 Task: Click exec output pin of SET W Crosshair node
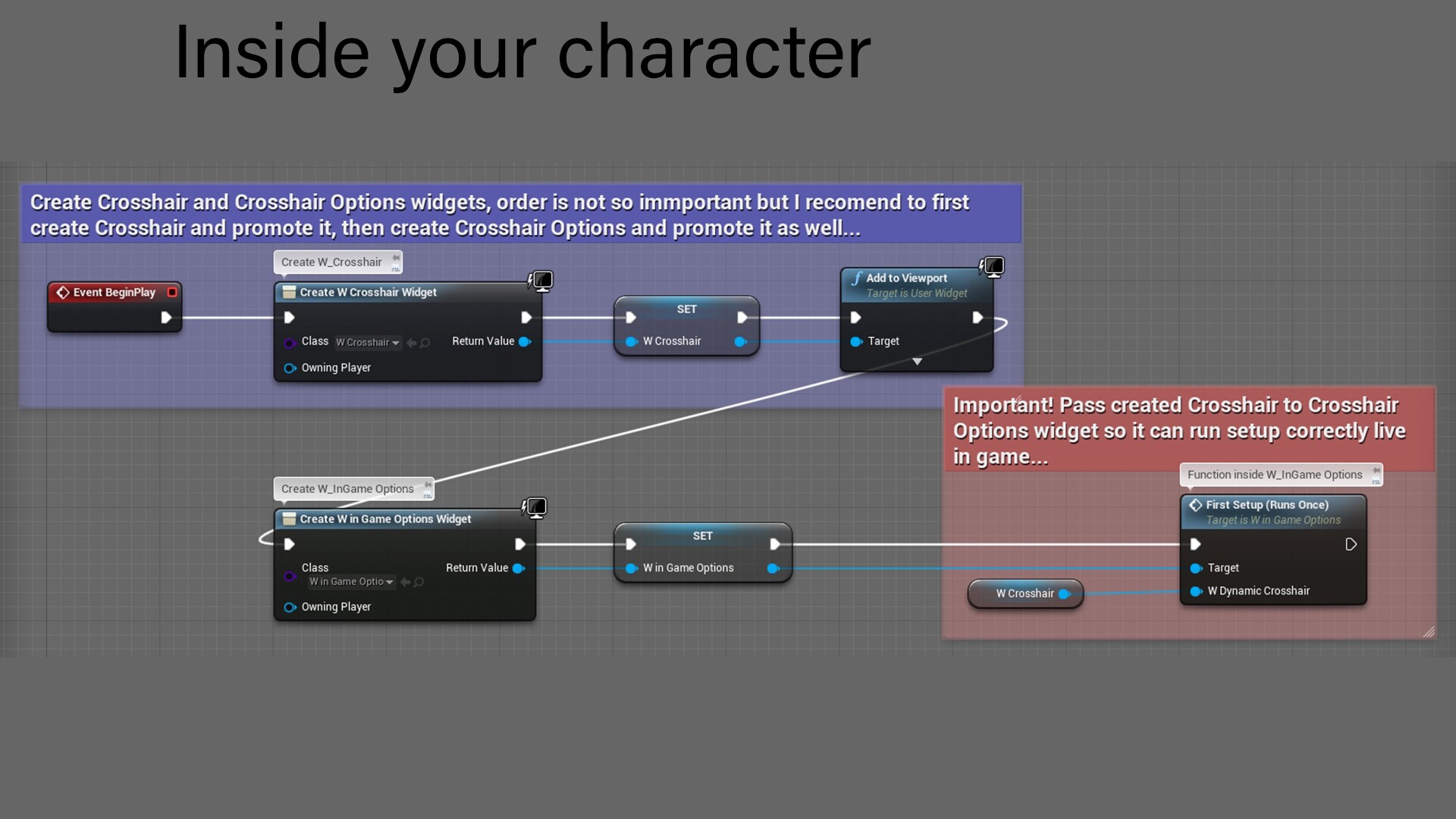pyautogui.click(x=742, y=317)
